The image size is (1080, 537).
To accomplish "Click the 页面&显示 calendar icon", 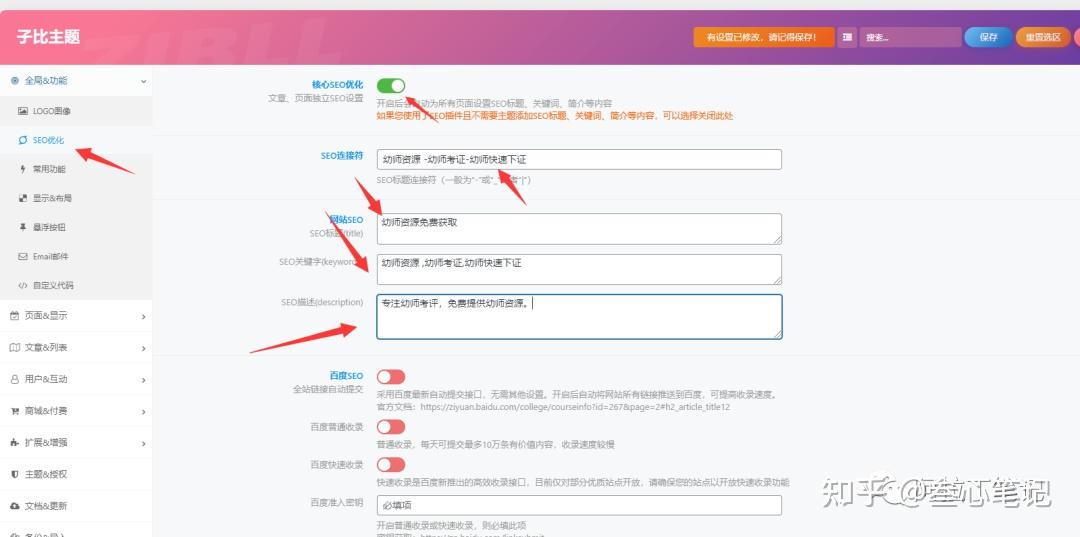I will tap(15, 315).
